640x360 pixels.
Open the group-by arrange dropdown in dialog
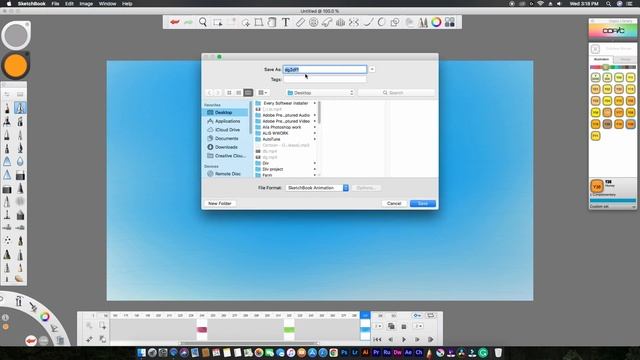click(x=263, y=93)
